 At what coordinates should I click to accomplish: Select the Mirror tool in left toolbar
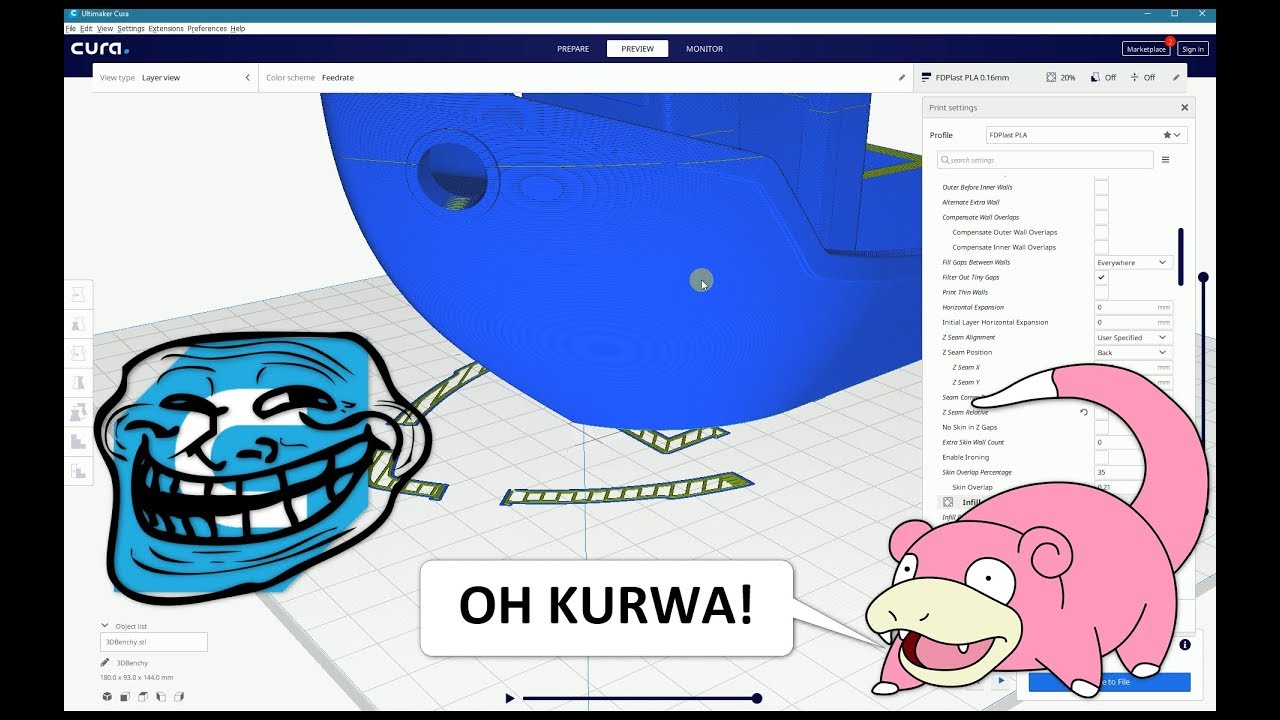[79, 382]
